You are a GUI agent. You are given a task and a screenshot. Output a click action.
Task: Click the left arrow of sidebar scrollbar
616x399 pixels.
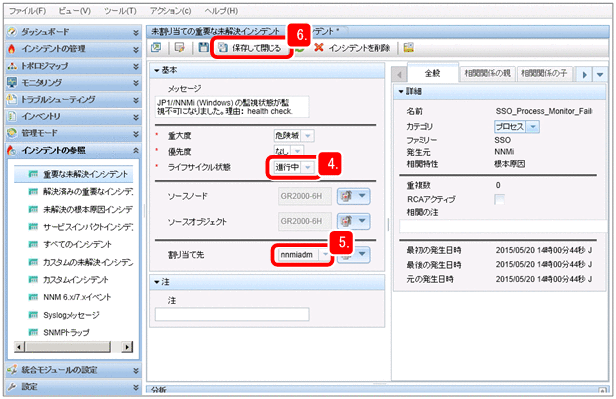pyautogui.click(x=19, y=347)
